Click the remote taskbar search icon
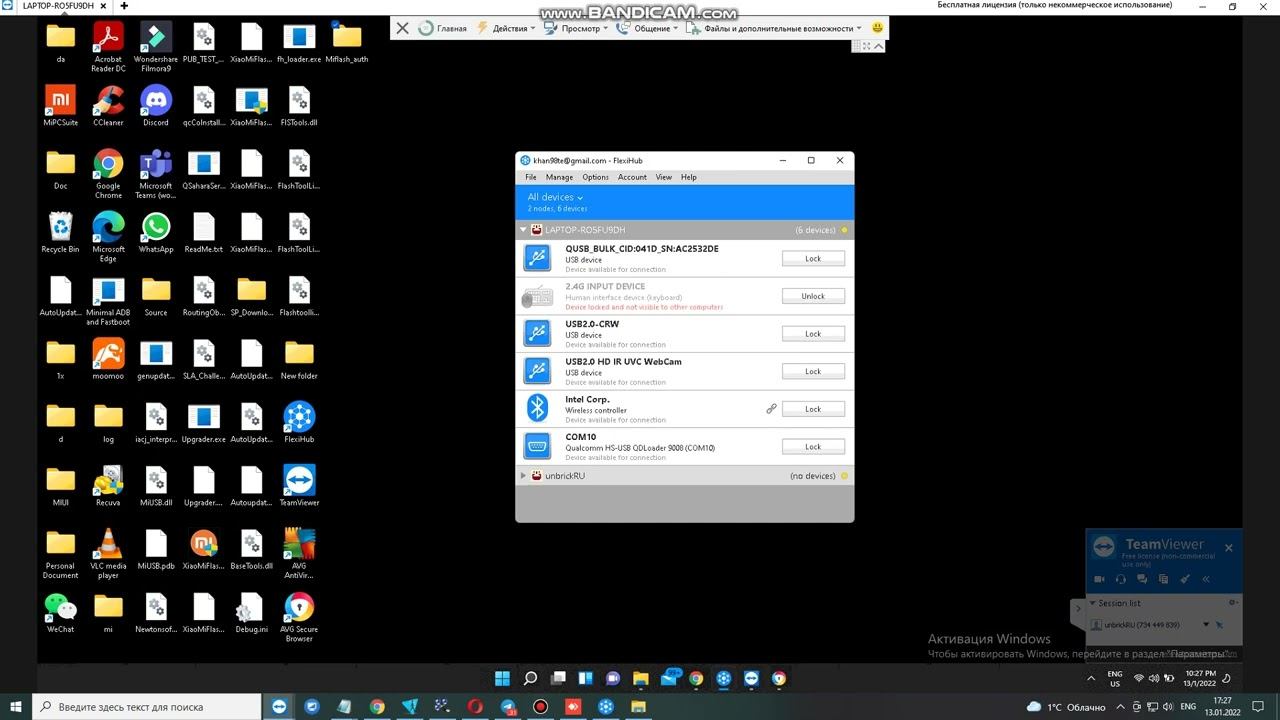The height and width of the screenshot is (720, 1280). pos(531,678)
